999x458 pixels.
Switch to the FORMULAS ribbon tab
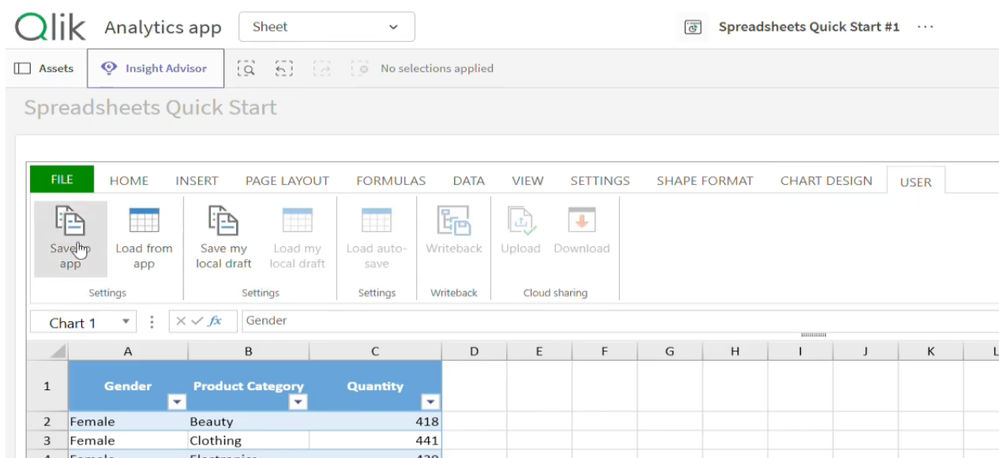click(x=391, y=181)
